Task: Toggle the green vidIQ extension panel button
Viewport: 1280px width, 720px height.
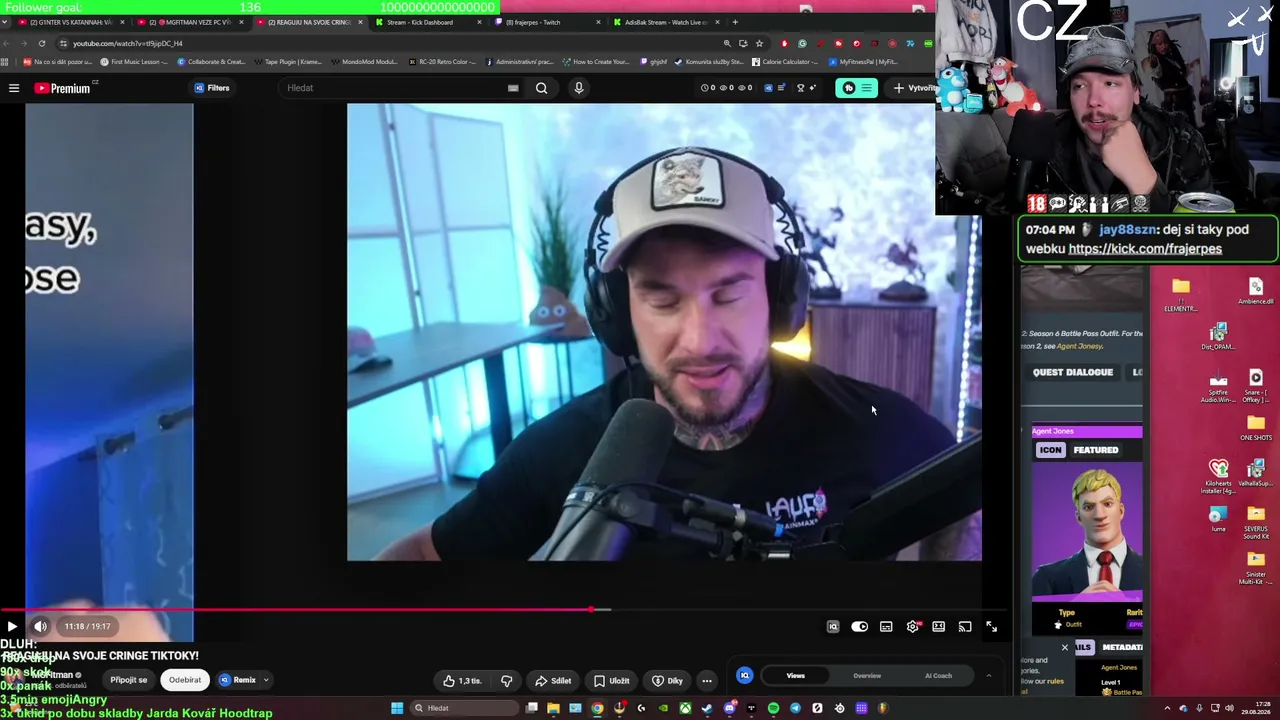Action: click(x=856, y=88)
